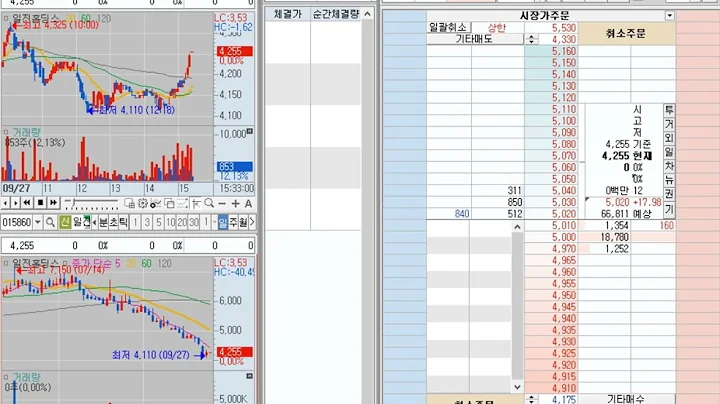Click 취소주문 button at top right
Image resolution: width=720 pixels, height=404 pixels.
(626, 33)
